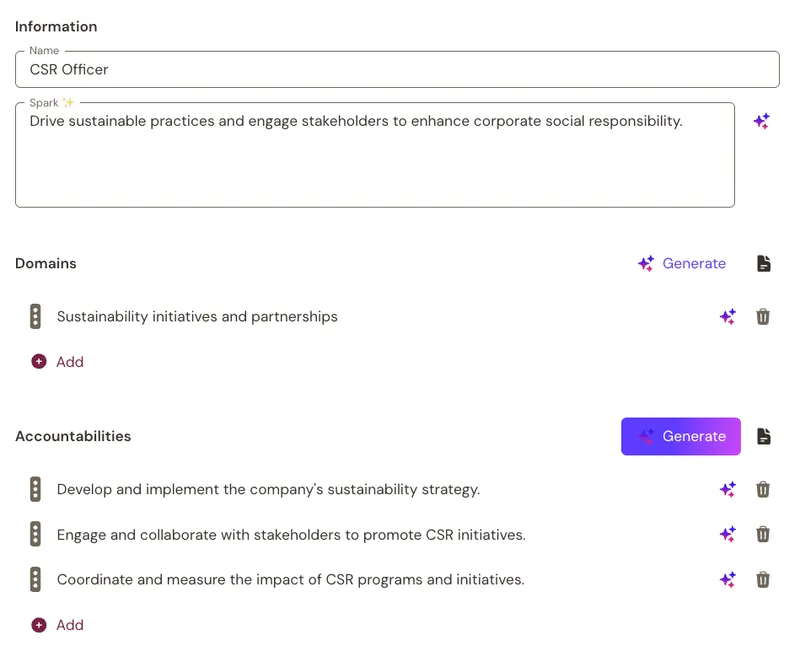Grab the drag handle of Sustainability initiatives domain

pyautogui.click(x=35, y=317)
